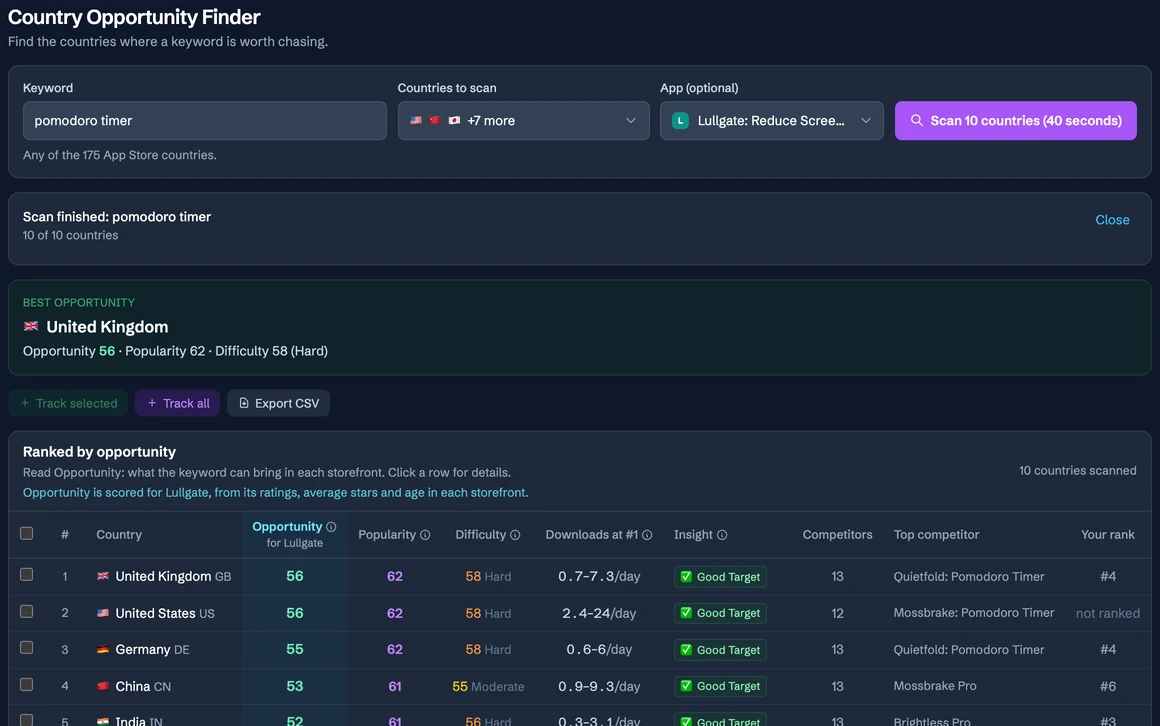1160x726 pixels.
Task: Click the Lullgate app icon in selector
Action: pyautogui.click(x=681, y=121)
